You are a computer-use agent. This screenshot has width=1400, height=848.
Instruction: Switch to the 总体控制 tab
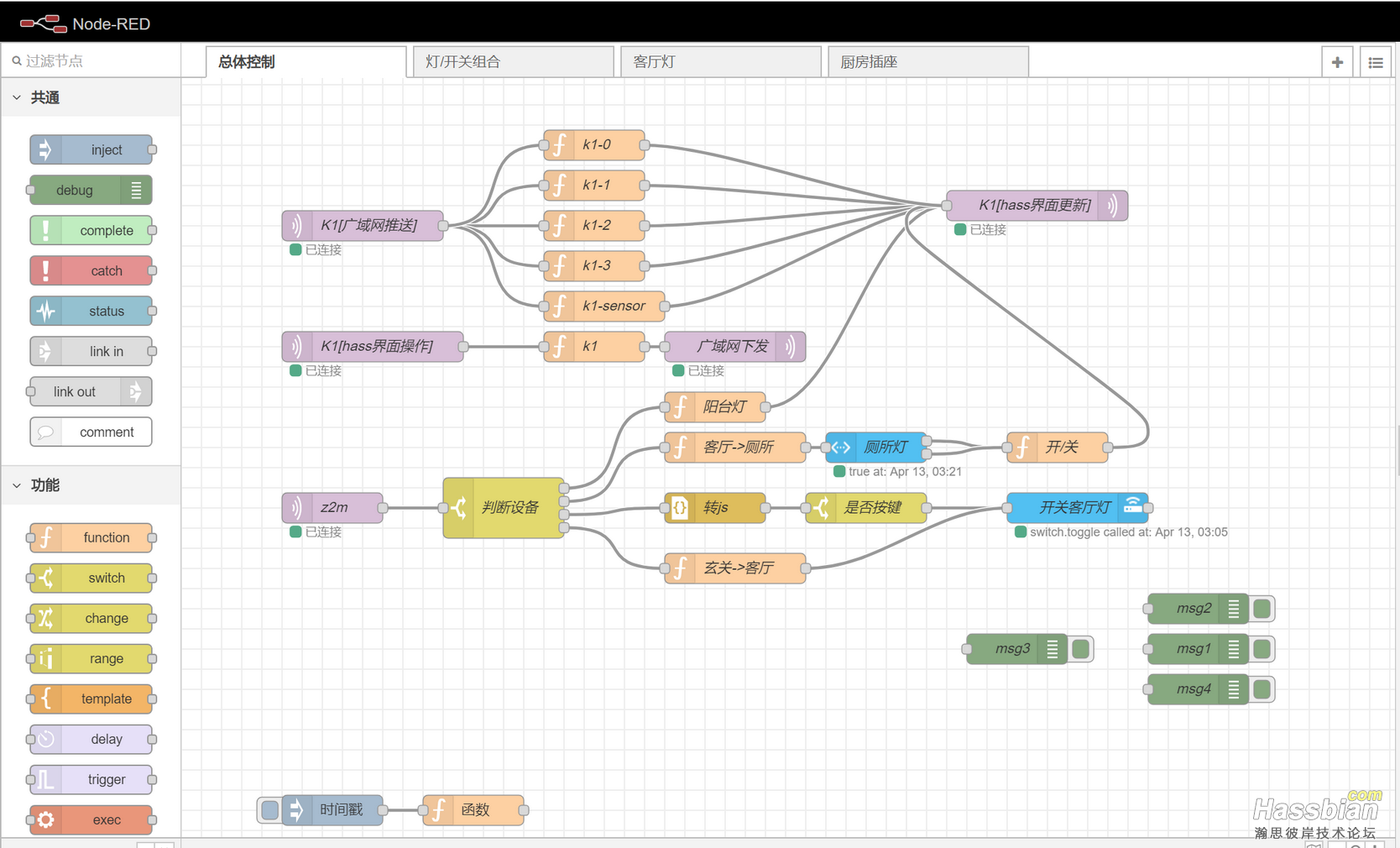[x=306, y=61]
